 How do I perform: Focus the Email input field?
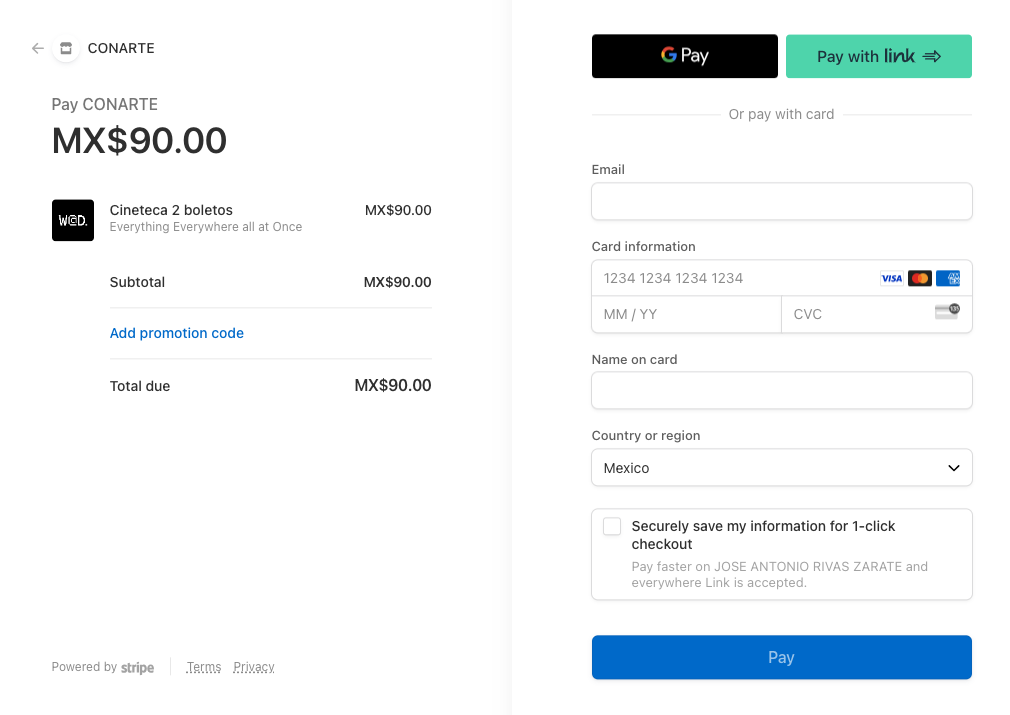(x=781, y=201)
